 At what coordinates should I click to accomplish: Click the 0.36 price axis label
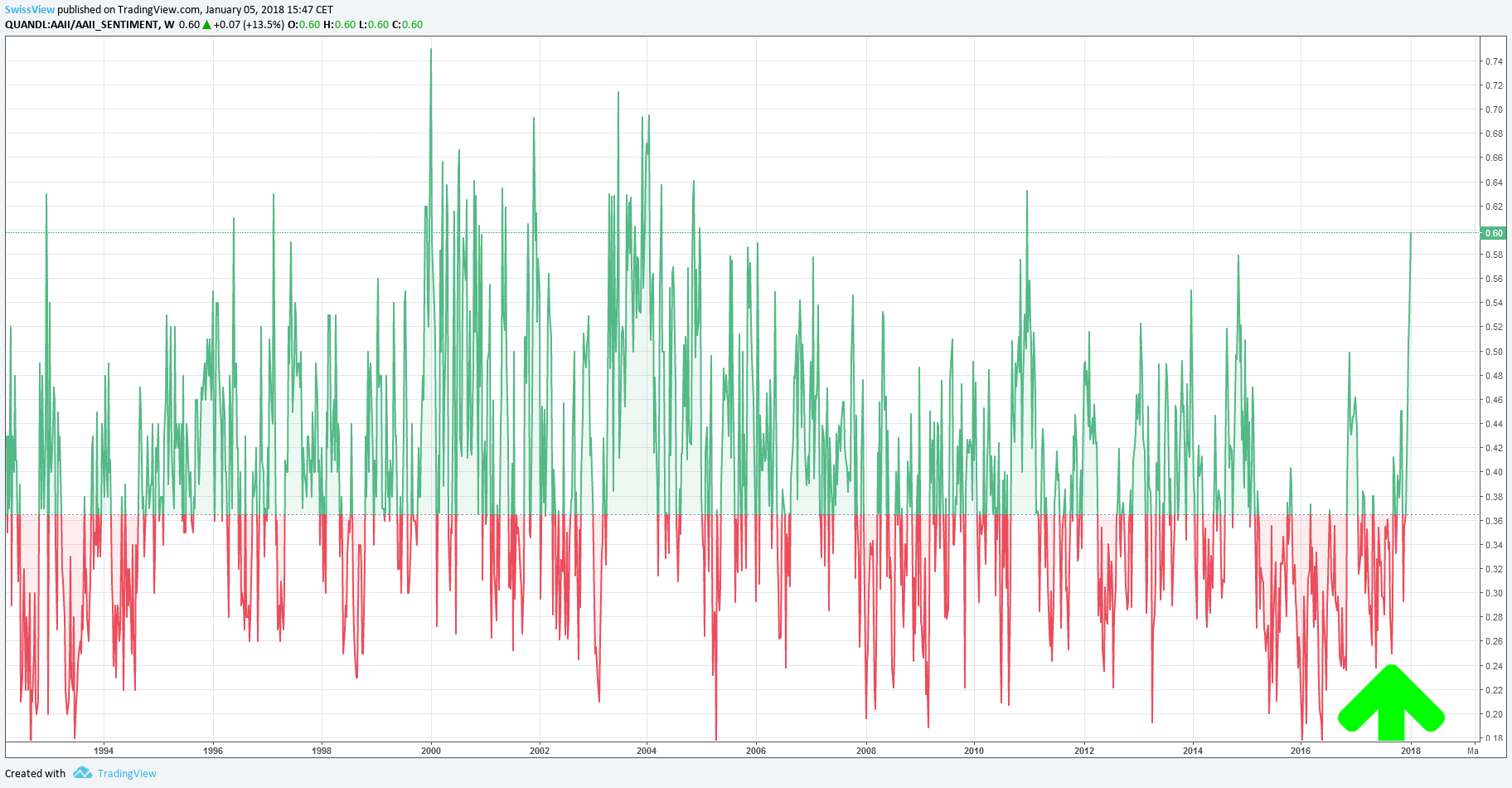click(x=1494, y=521)
